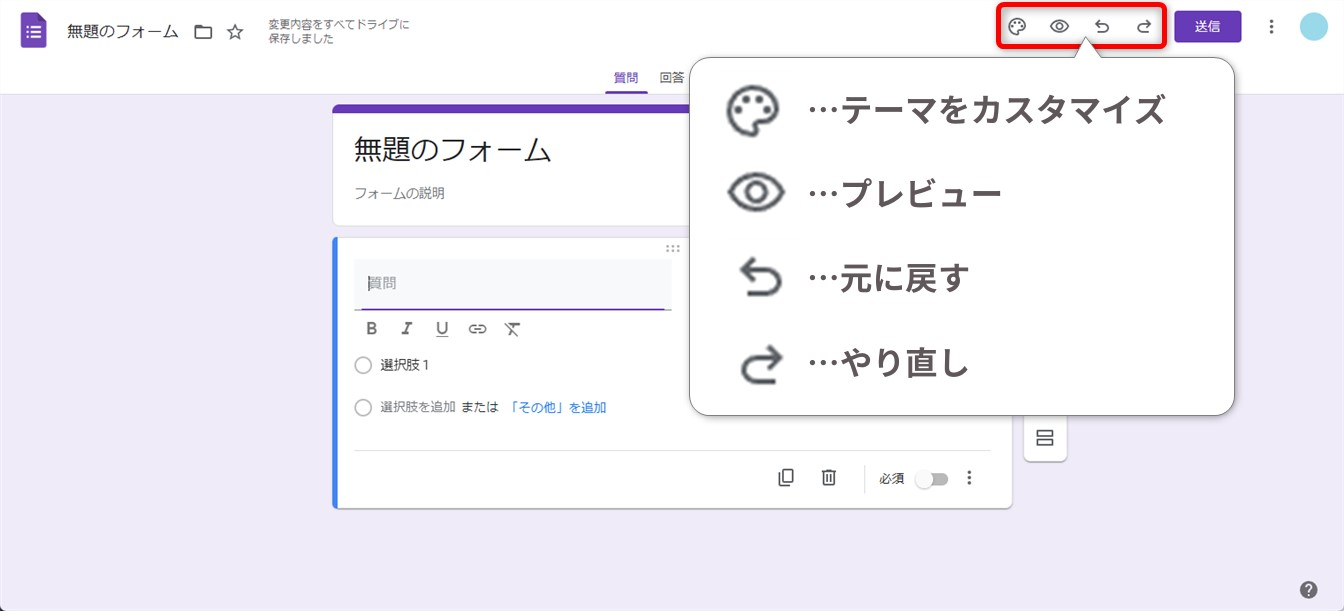The width and height of the screenshot is (1344, 615).
Task: Move form to folder icon
Action: 203,32
